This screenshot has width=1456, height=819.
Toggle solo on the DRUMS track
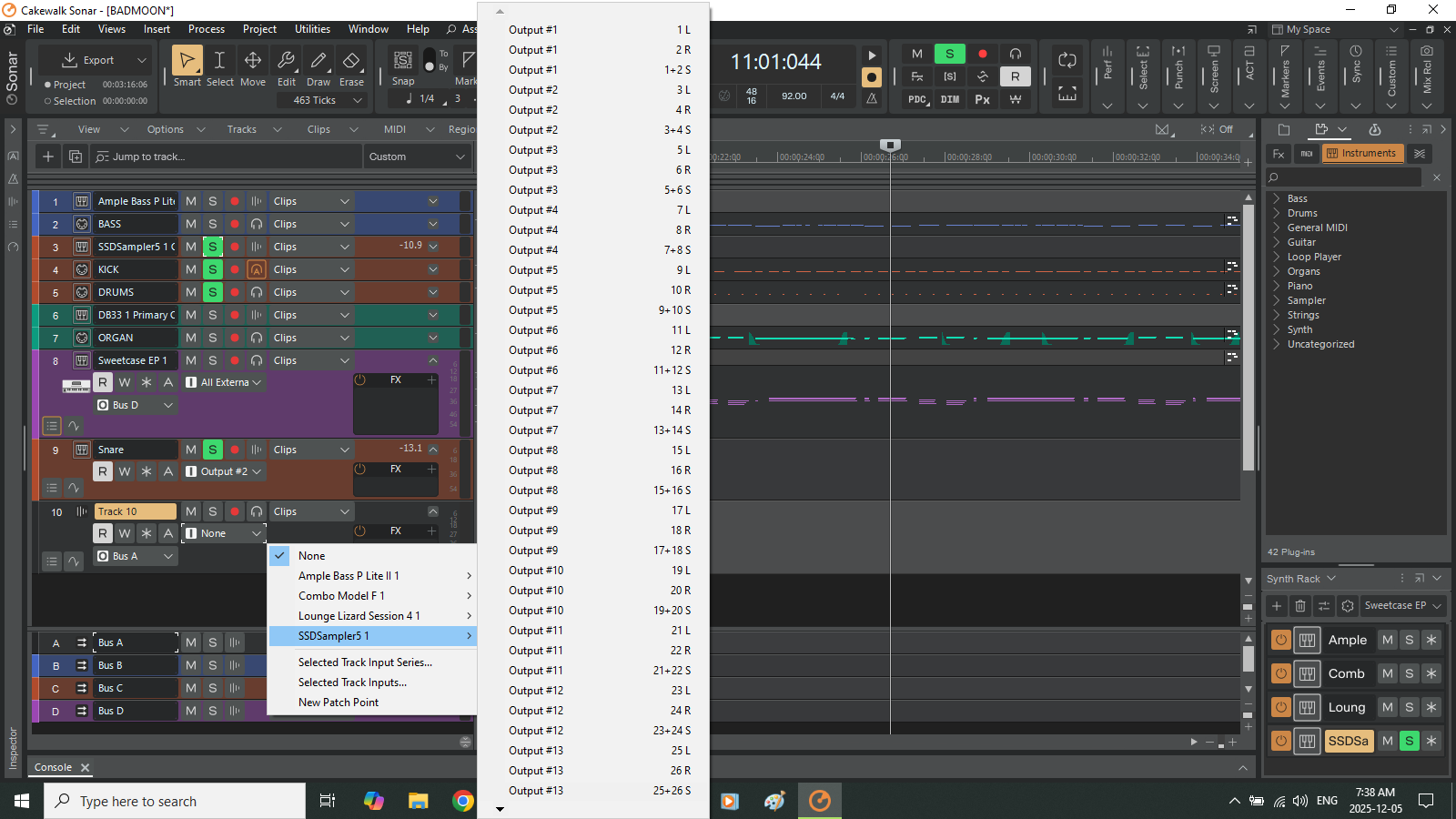[212, 292]
